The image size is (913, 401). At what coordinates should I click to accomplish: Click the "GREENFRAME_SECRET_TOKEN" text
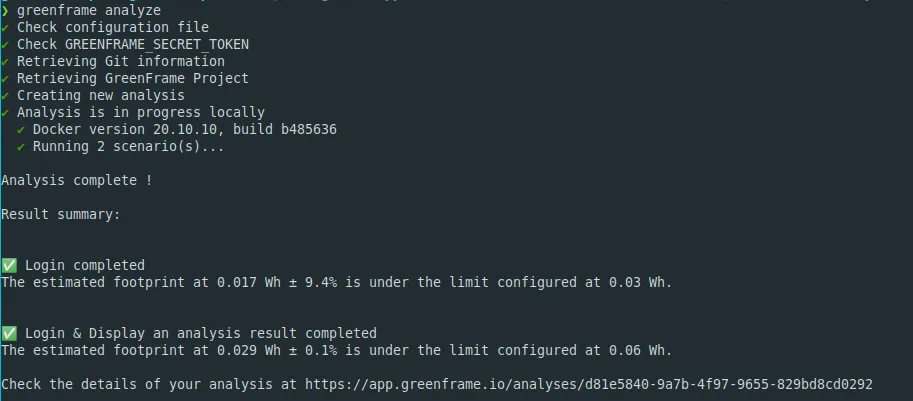(157, 44)
